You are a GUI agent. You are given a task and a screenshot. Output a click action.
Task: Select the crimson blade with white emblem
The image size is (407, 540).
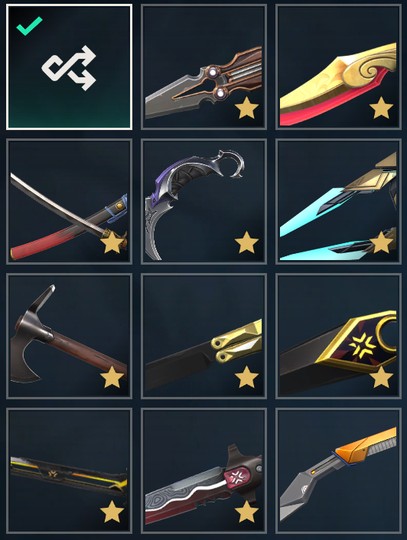(204, 471)
